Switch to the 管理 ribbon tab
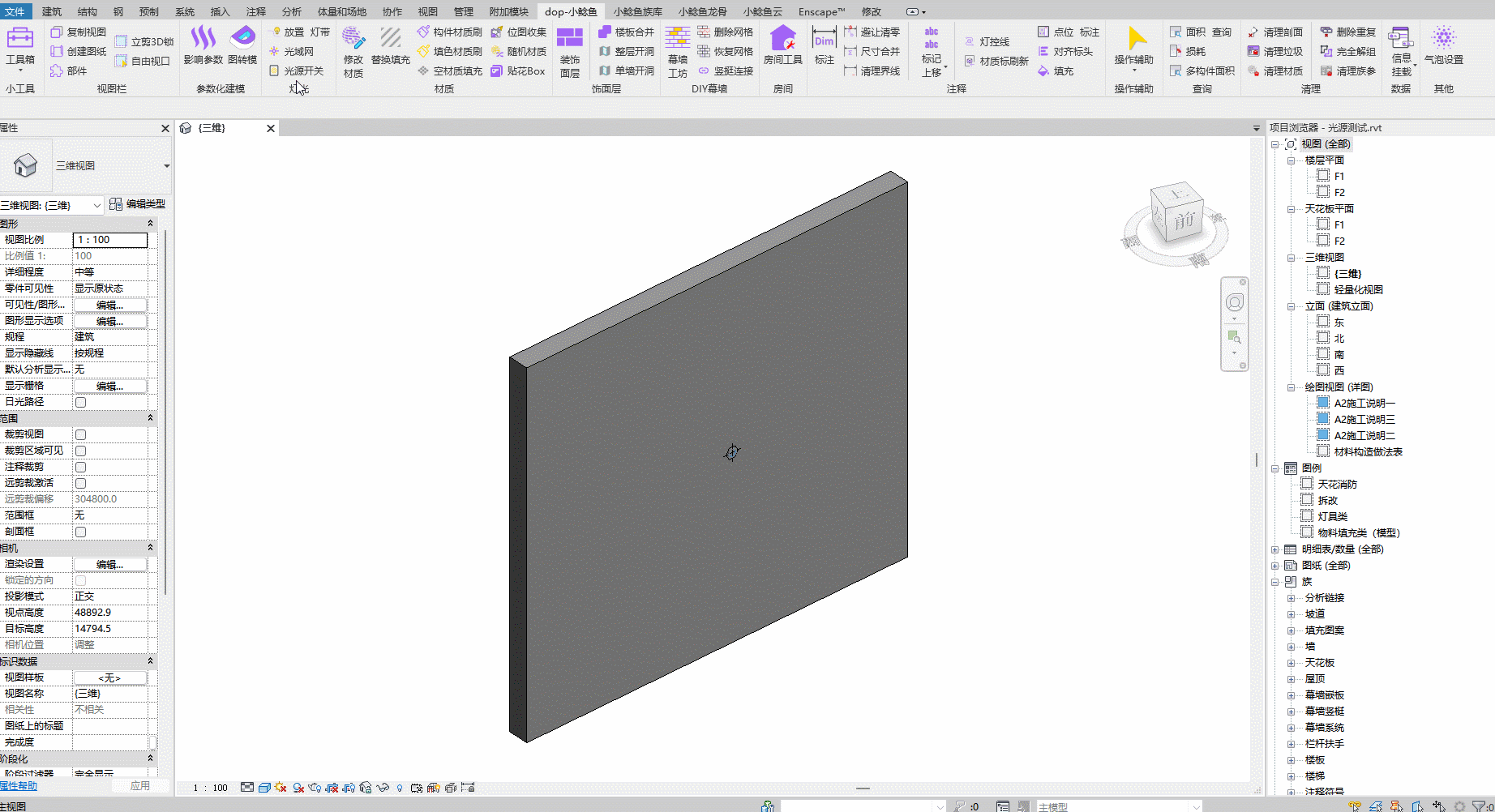The height and width of the screenshot is (812, 1495). pyautogui.click(x=464, y=11)
